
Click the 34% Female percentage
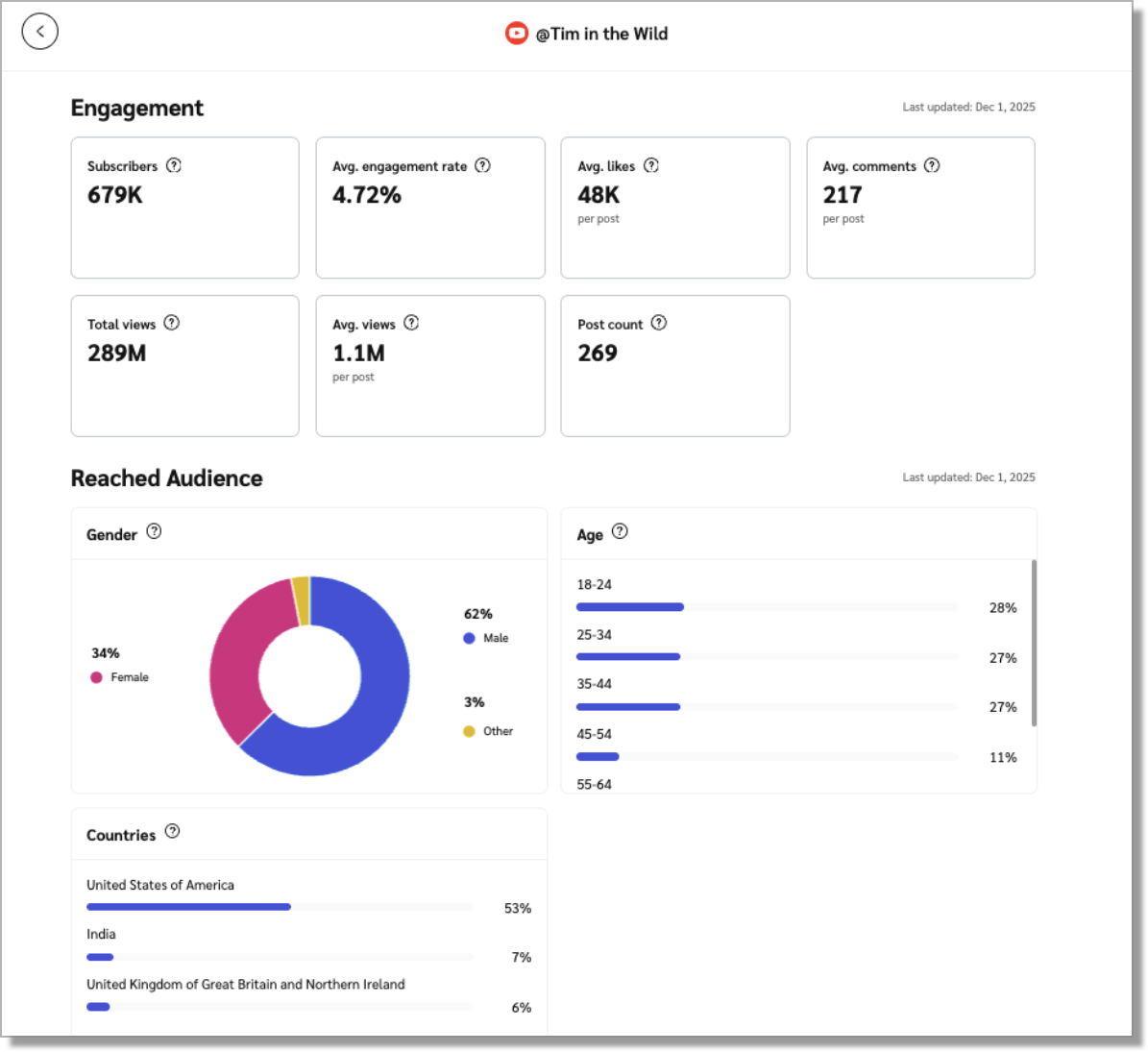[x=106, y=653]
